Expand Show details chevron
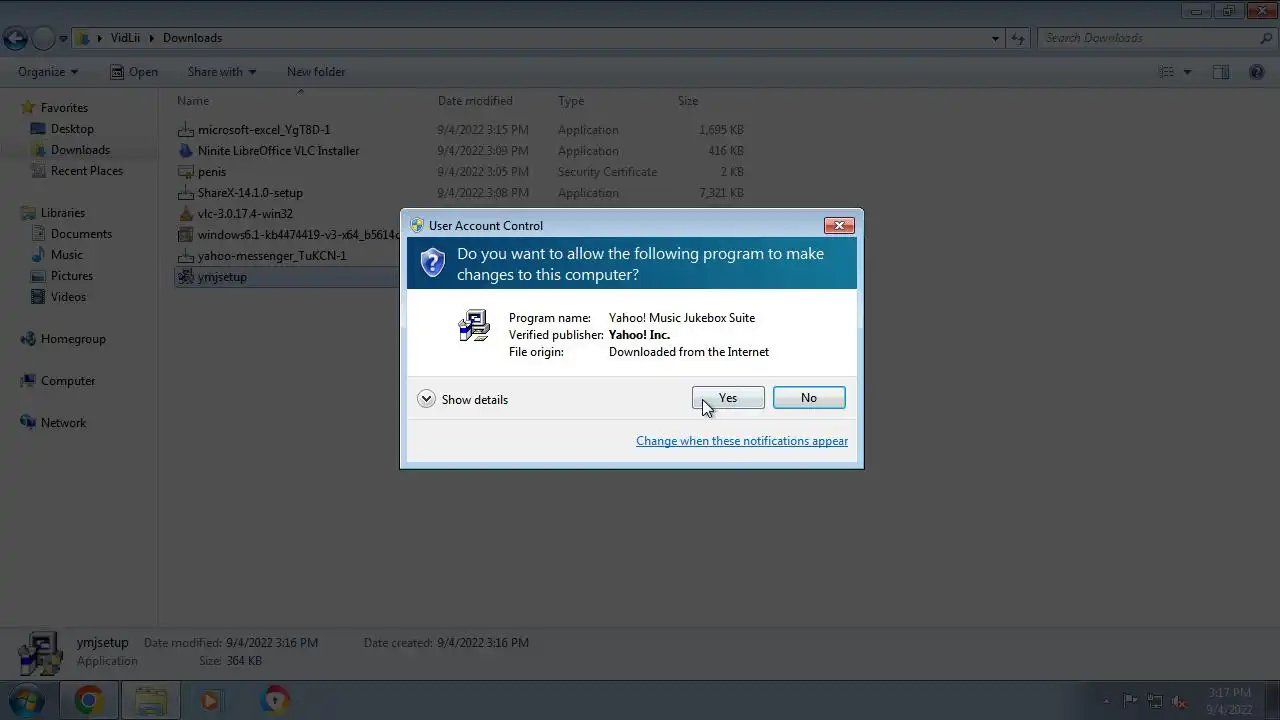The image size is (1280, 720). click(x=426, y=399)
